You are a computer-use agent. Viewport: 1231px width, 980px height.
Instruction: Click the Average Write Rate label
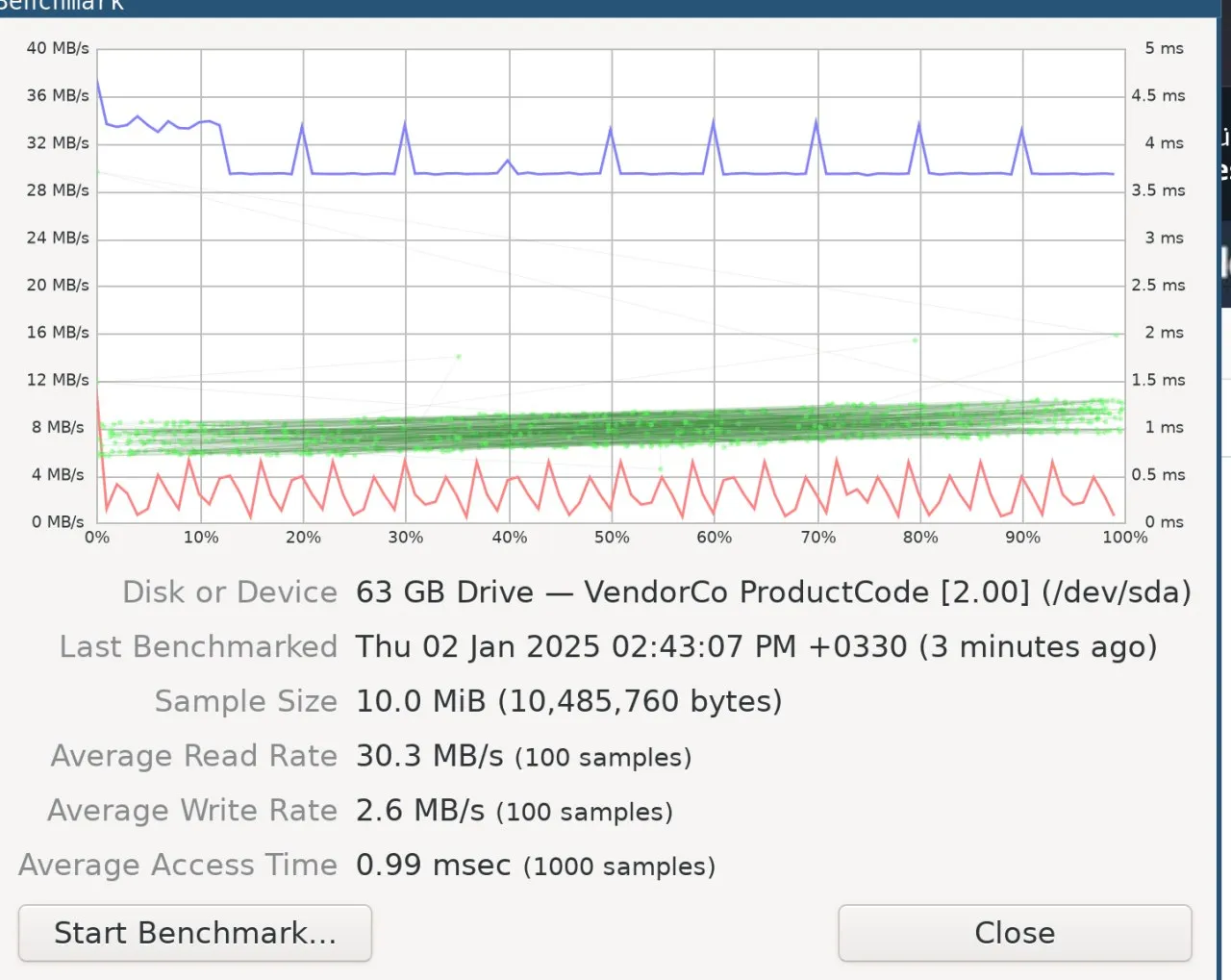click(192, 812)
